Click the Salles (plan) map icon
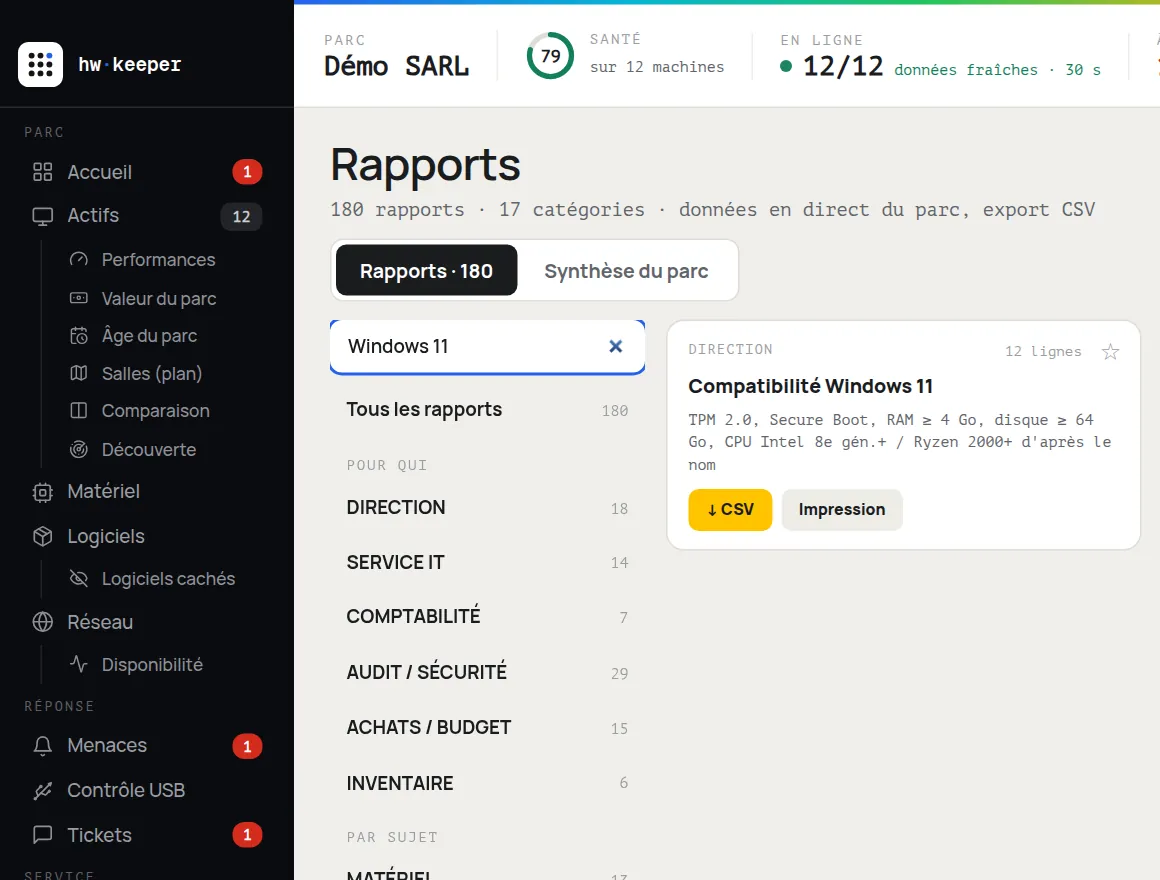Image resolution: width=1160 pixels, height=880 pixels. click(x=78, y=373)
